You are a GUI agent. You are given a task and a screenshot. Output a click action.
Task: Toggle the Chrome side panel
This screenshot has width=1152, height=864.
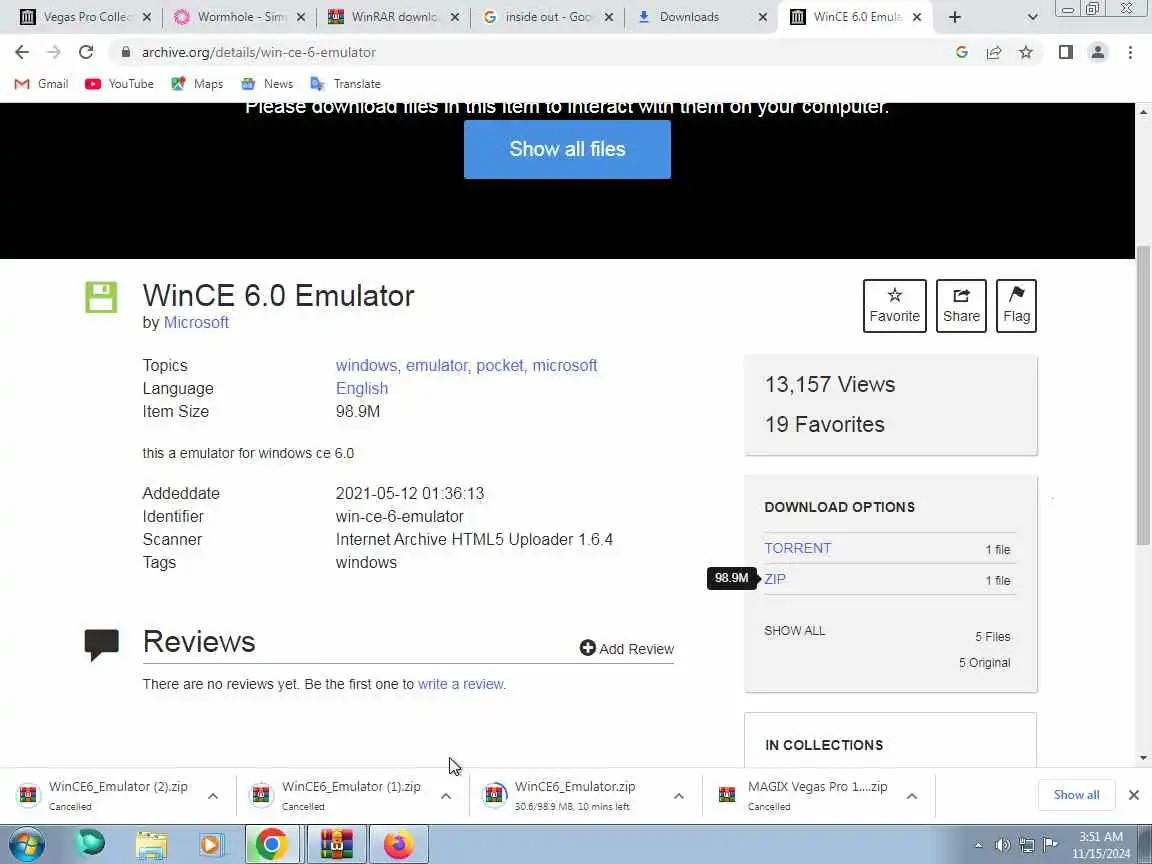point(1065,52)
